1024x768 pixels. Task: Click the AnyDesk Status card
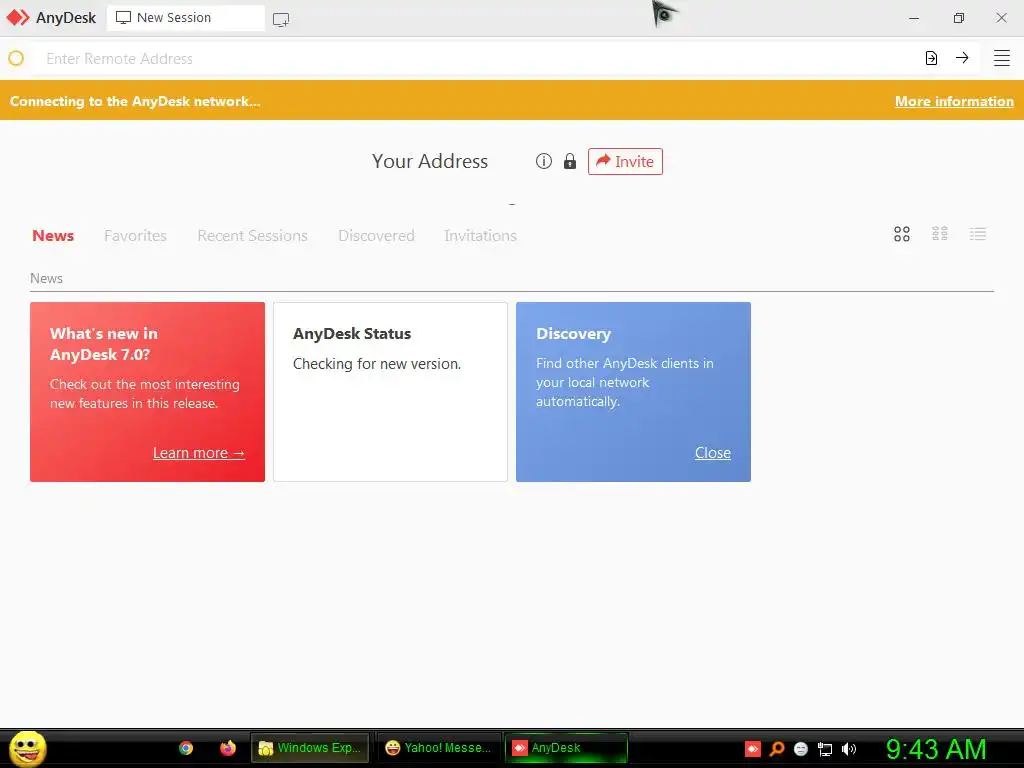point(391,392)
